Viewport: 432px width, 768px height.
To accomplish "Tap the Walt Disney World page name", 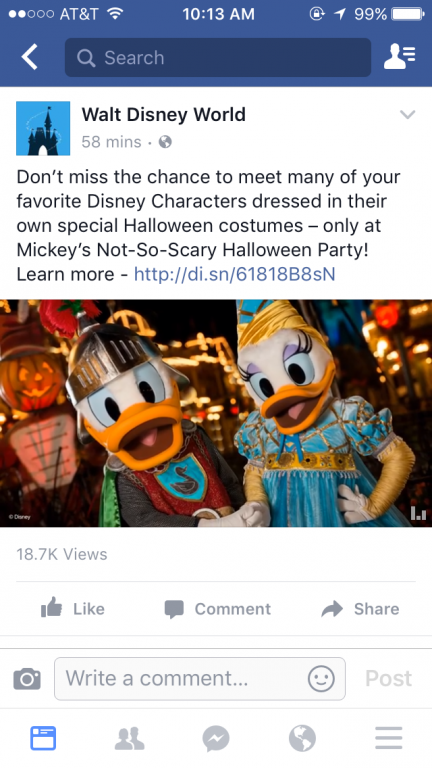I will point(164,115).
